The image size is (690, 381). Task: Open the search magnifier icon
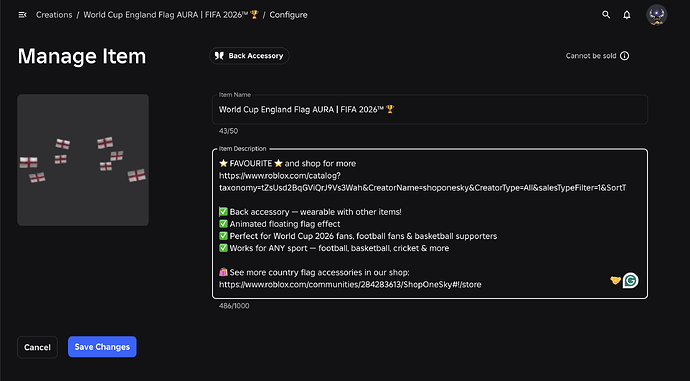coord(606,15)
